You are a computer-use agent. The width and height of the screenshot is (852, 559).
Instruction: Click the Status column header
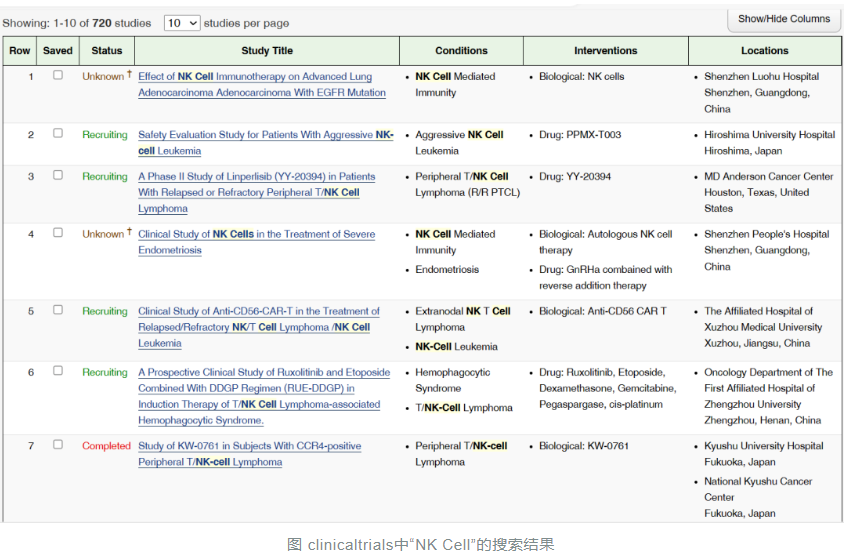point(107,51)
